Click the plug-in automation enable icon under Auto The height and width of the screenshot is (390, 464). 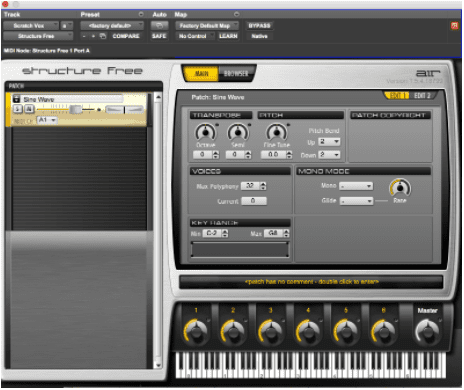tap(159, 26)
